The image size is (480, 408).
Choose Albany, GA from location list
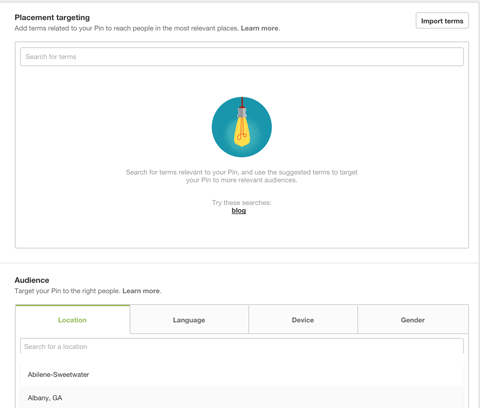tap(242, 398)
